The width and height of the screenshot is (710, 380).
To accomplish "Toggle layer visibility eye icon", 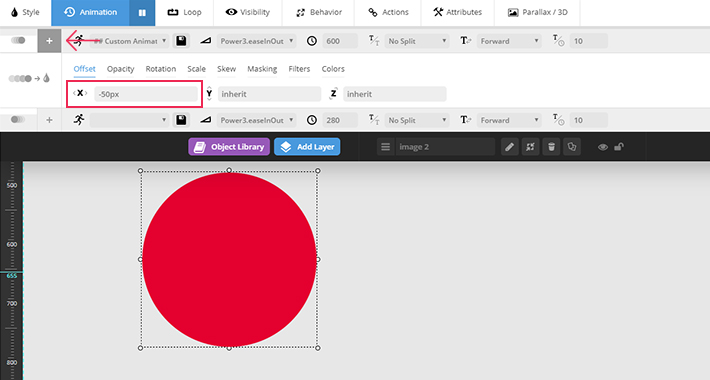I will point(602,147).
